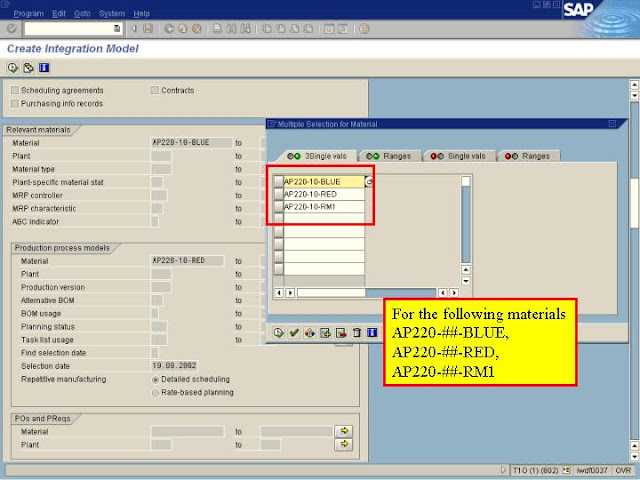Click the Delete line icon in dialog toolbar
The image size is (640, 480).
click(341, 333)
